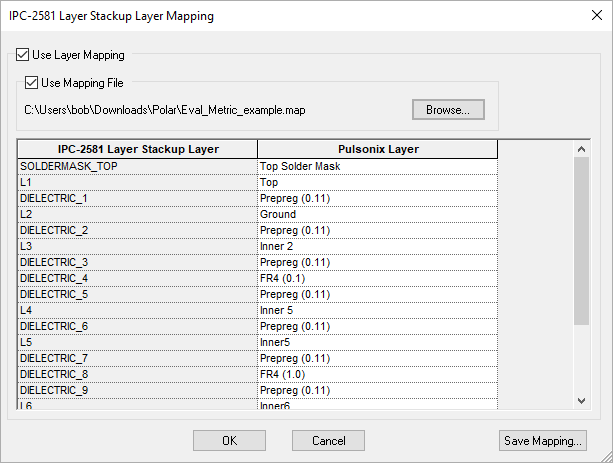Click the Browse button for mapping file
Screen dimensions: 613x463
point(447,109)
